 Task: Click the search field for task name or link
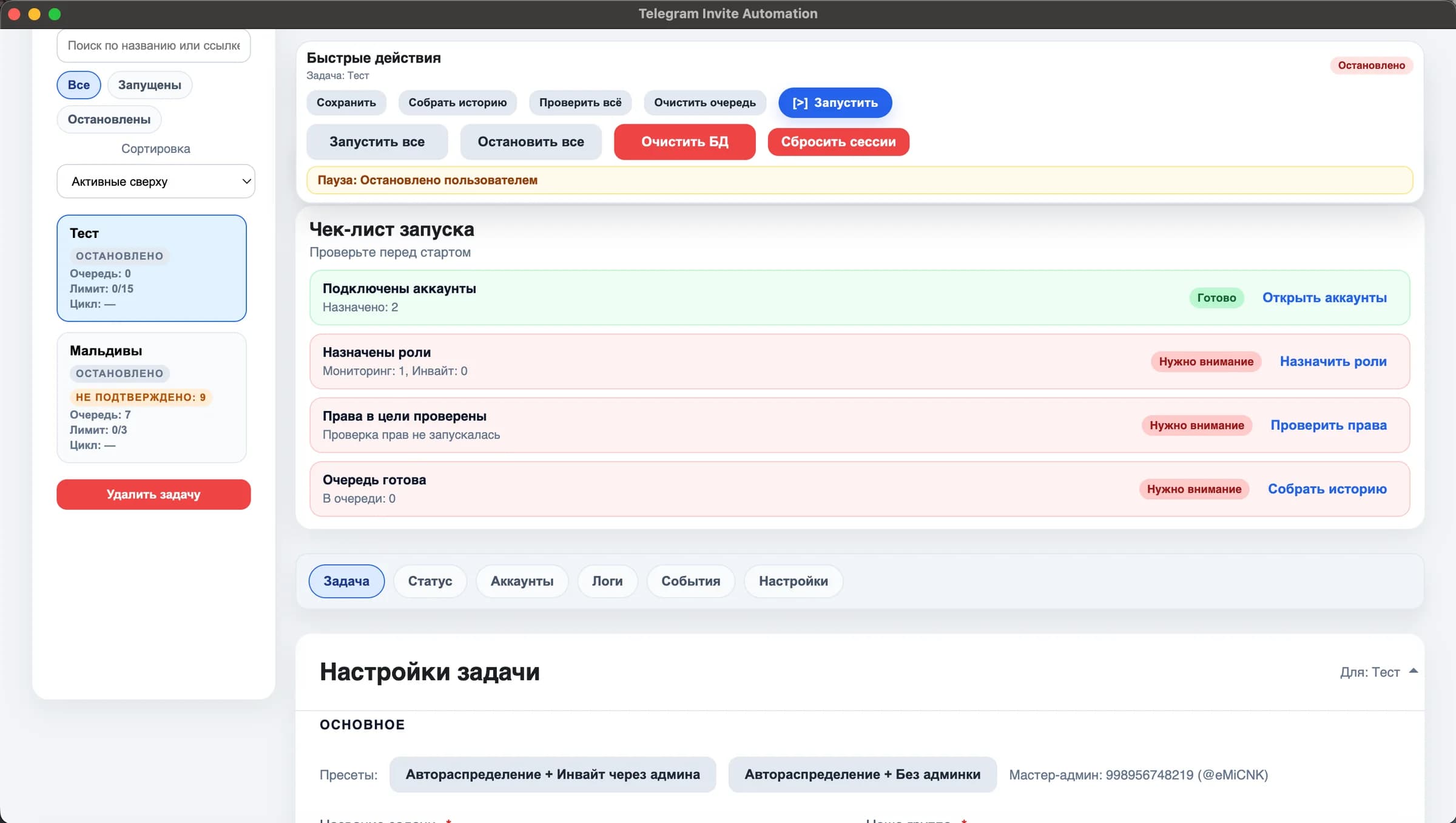pyautogui.click(x=153, y=46)
